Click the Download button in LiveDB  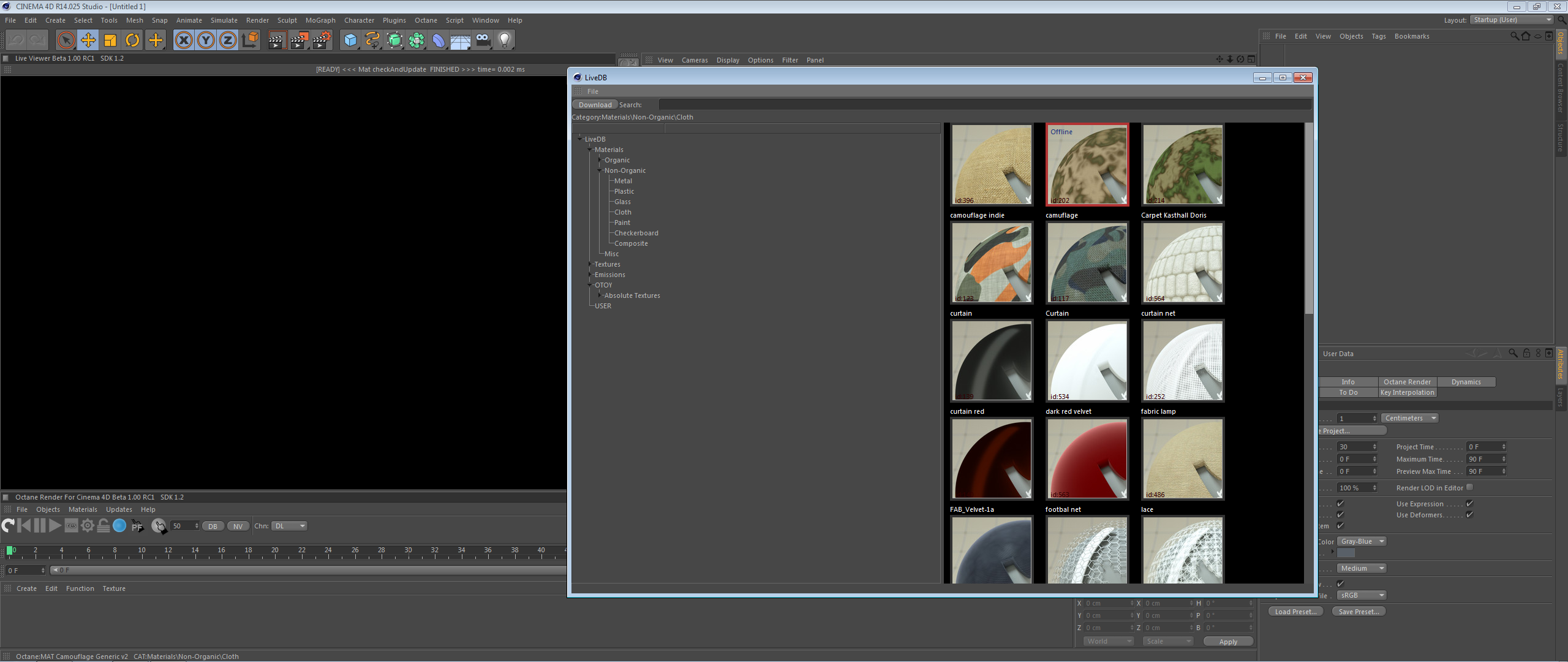tap(595, 105)
